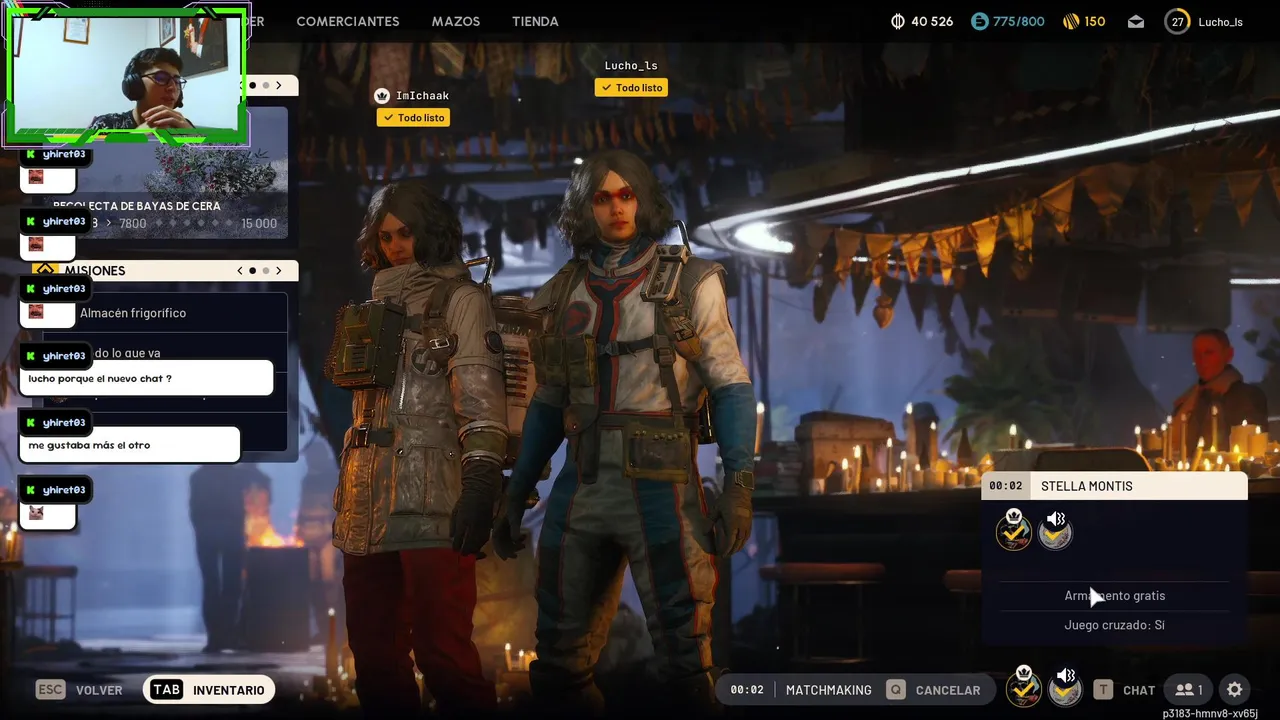This screenshot has height=720, width=1280.
Task: Click the Q key icon next to Cancelar
Action: pyautogui.click(x=896, y=690)
